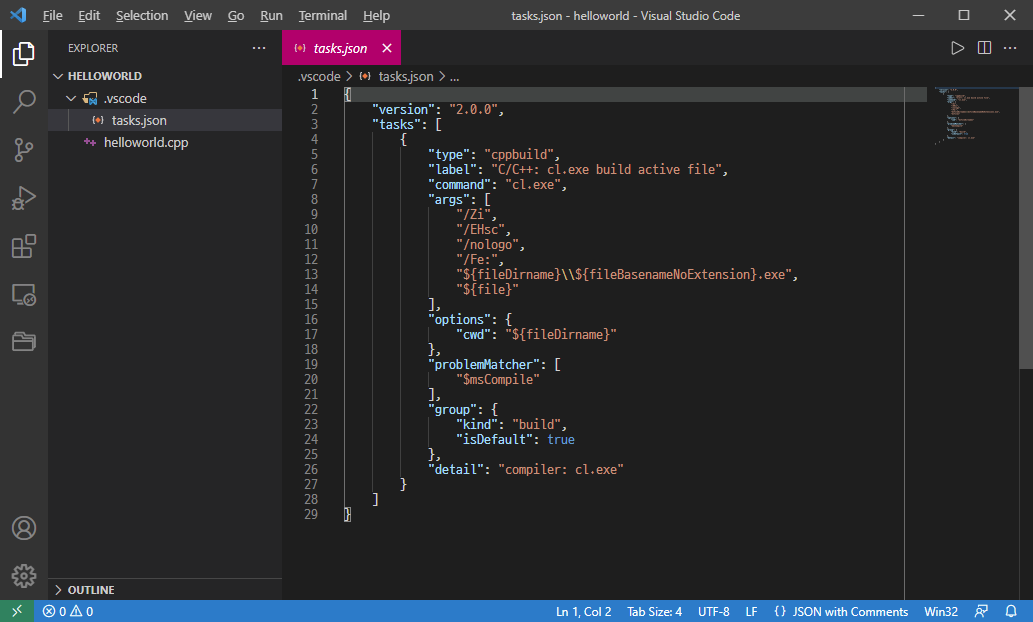Click the "cwd" key on line 17
The image size is (1033, 622).
point(474,334)
